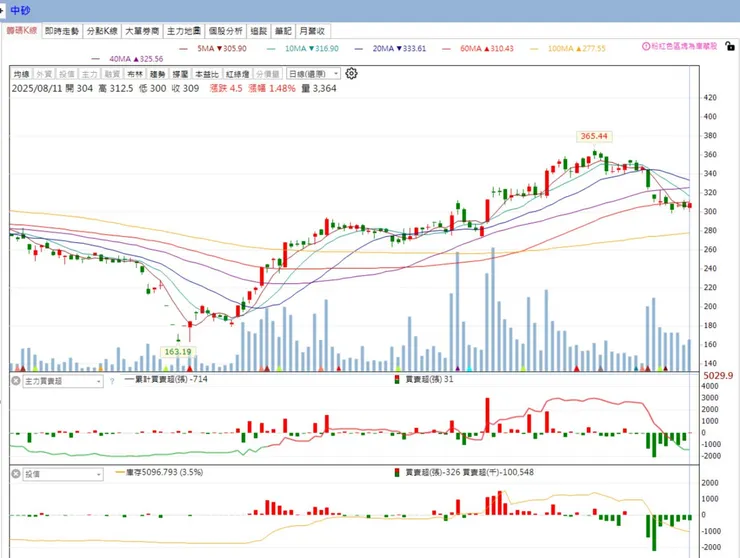Click the 漲跌 4.5 value
This screenshot has height=558, width=740.
pyautogui.click(x=226, y=88)
